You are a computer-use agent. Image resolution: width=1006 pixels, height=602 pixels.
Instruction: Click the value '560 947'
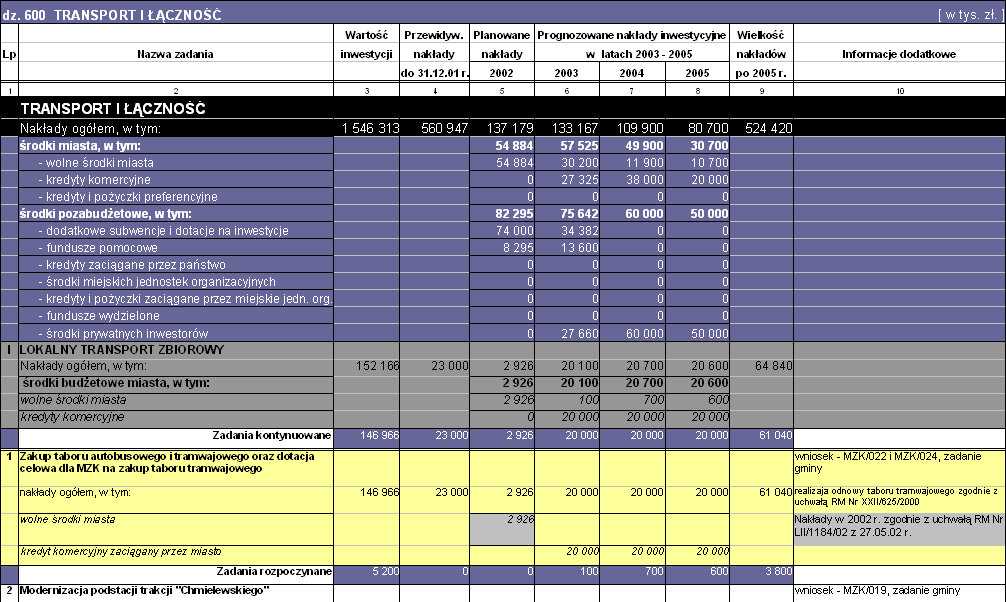click(445, 128)
